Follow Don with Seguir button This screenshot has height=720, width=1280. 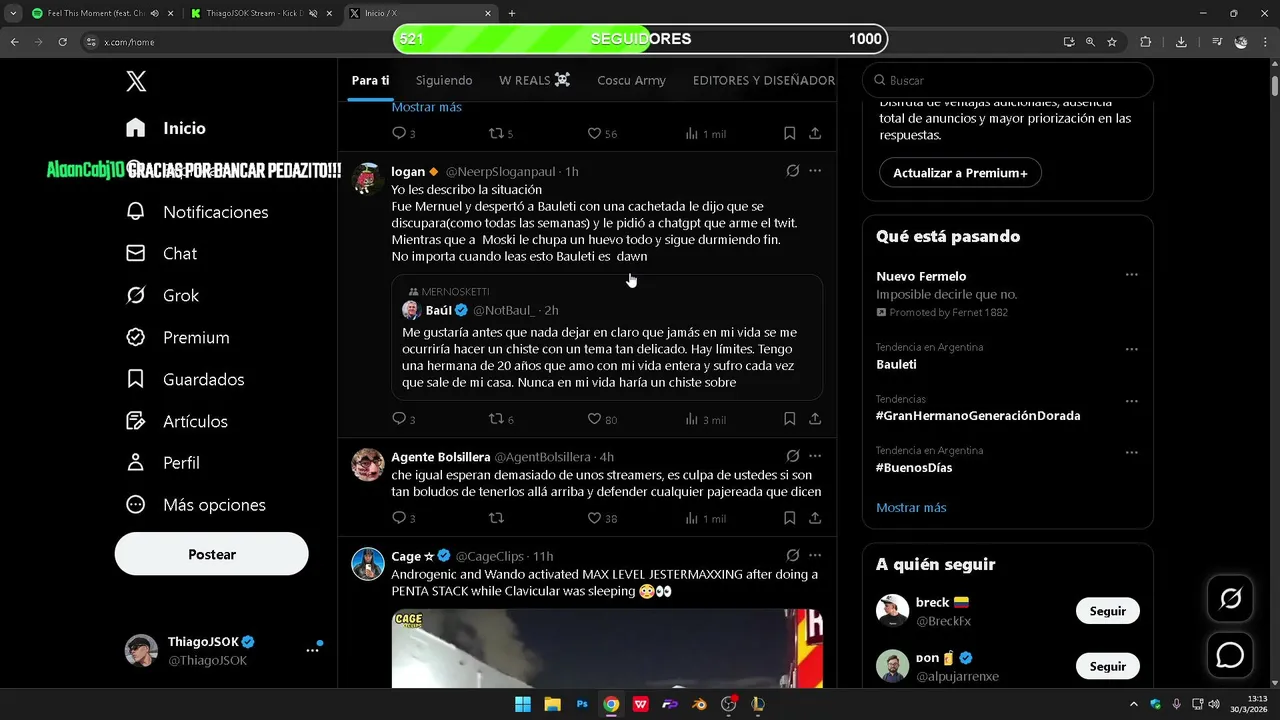[x=1108, y=666]
